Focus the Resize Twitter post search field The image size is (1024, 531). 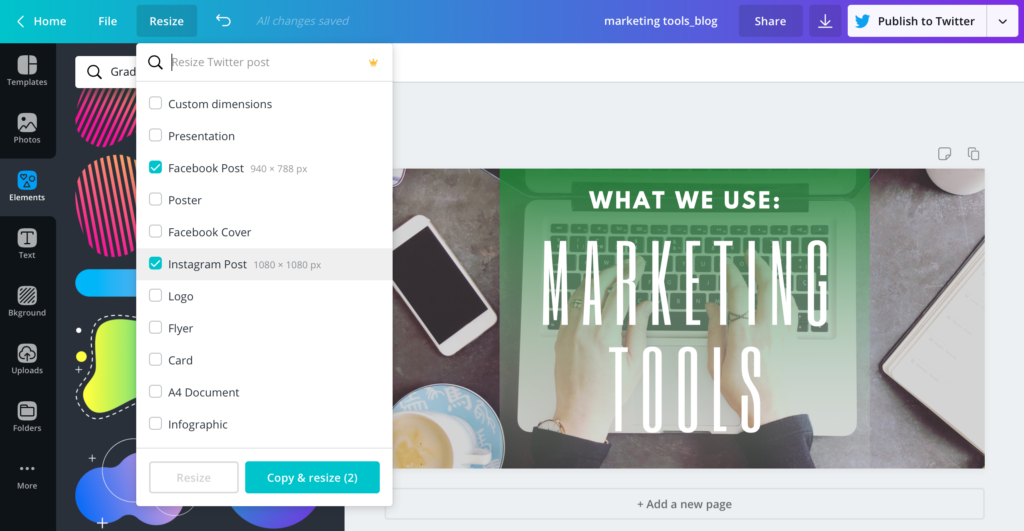coord(264,62)
